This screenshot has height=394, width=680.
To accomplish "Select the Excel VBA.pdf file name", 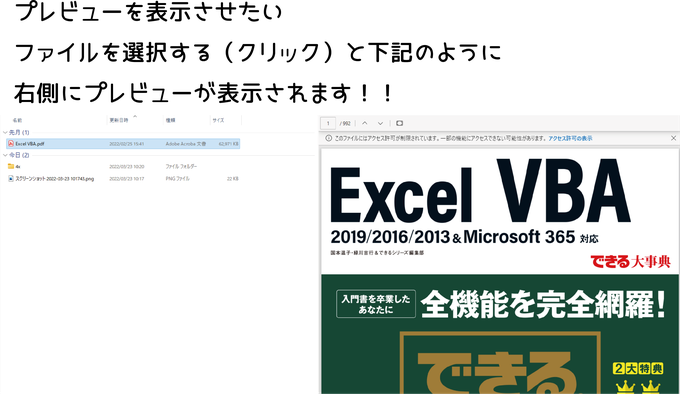I will point(29,143).
